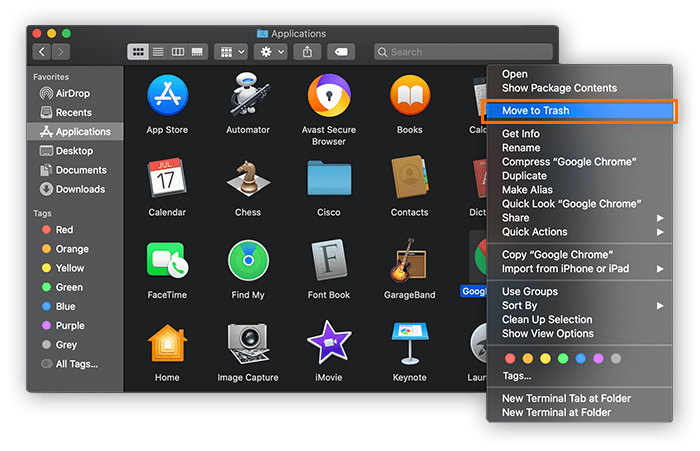This screenshot has height=451, width=700.
Task: Select the Chess app icon
Action: pyautogui.click(x=248, y=178)
